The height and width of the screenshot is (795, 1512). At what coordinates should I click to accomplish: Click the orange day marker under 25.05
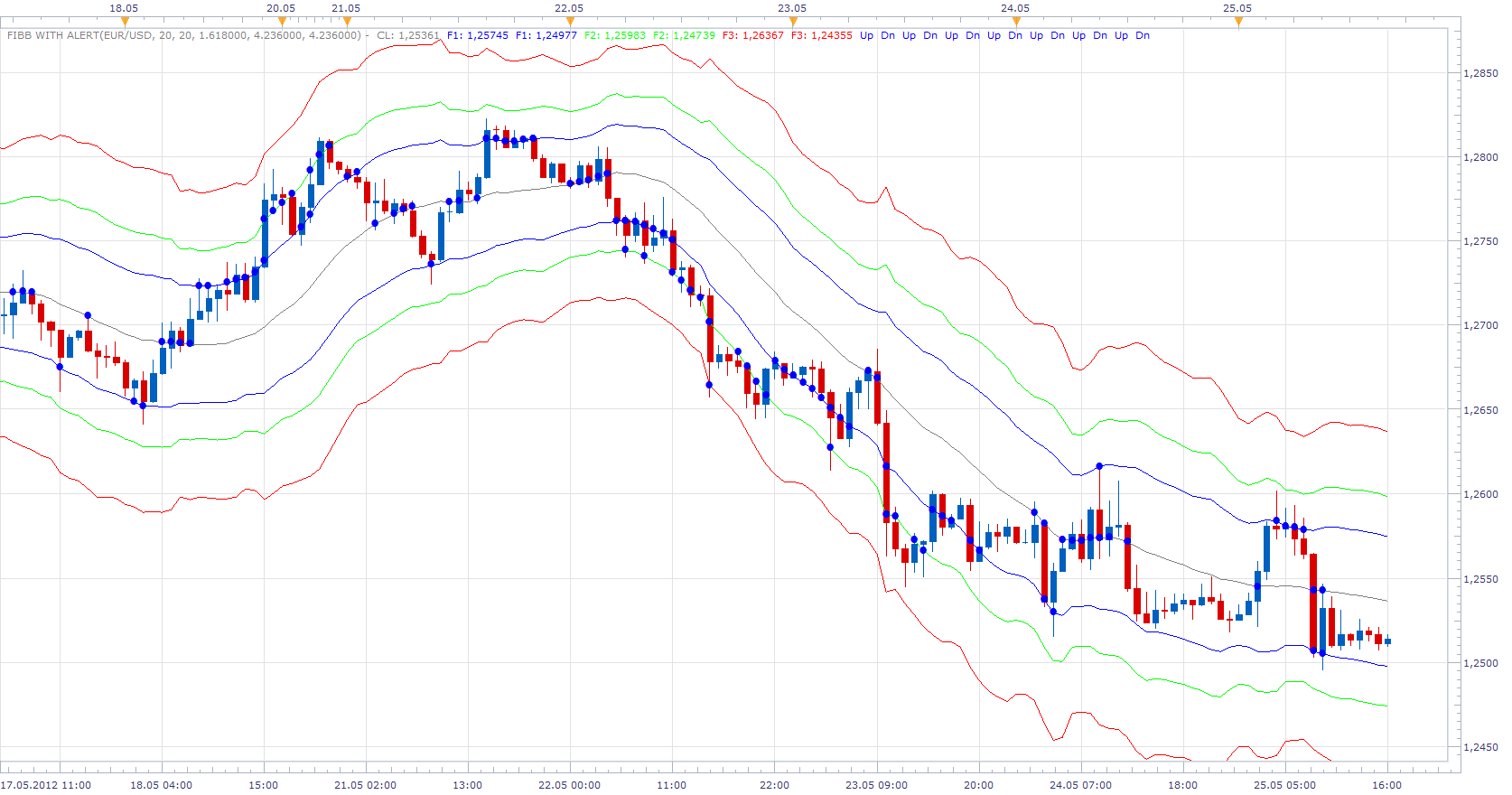[1238, 22]
